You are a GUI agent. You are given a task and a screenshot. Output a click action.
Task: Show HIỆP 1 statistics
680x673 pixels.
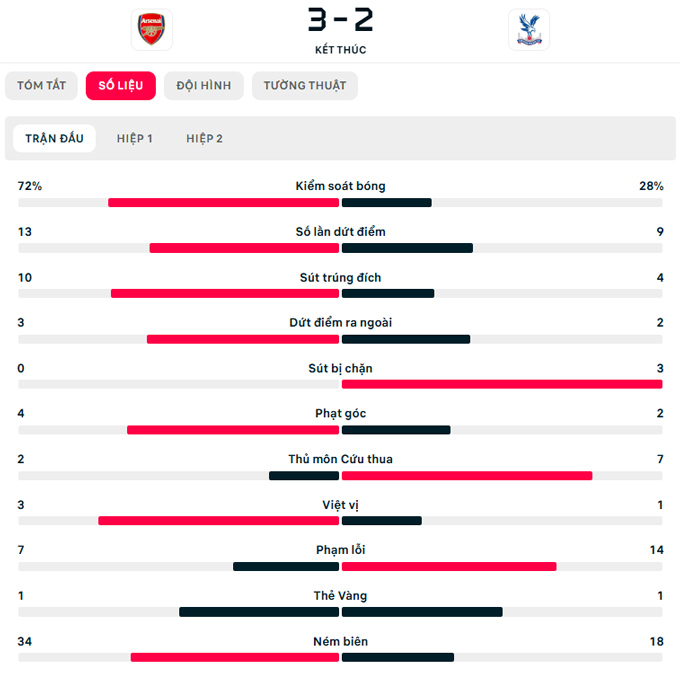(x=134, y=138)
